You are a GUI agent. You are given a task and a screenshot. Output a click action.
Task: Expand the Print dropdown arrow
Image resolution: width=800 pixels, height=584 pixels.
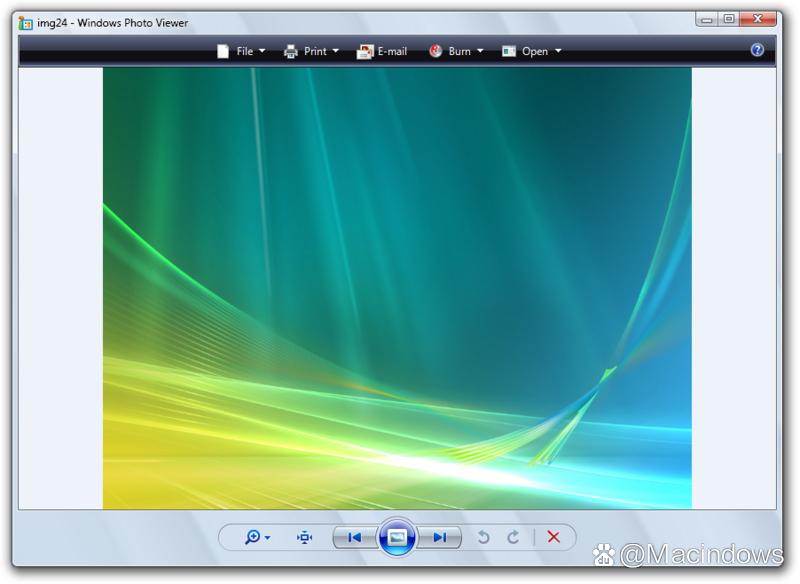pyautogui.click(x=336, y=51)
